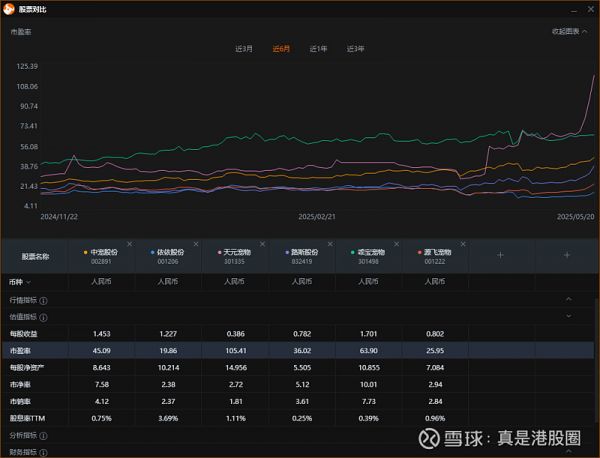Switch chart range to 近3月
This screenshot has height=458, width=600.
[x=244, y=49]
